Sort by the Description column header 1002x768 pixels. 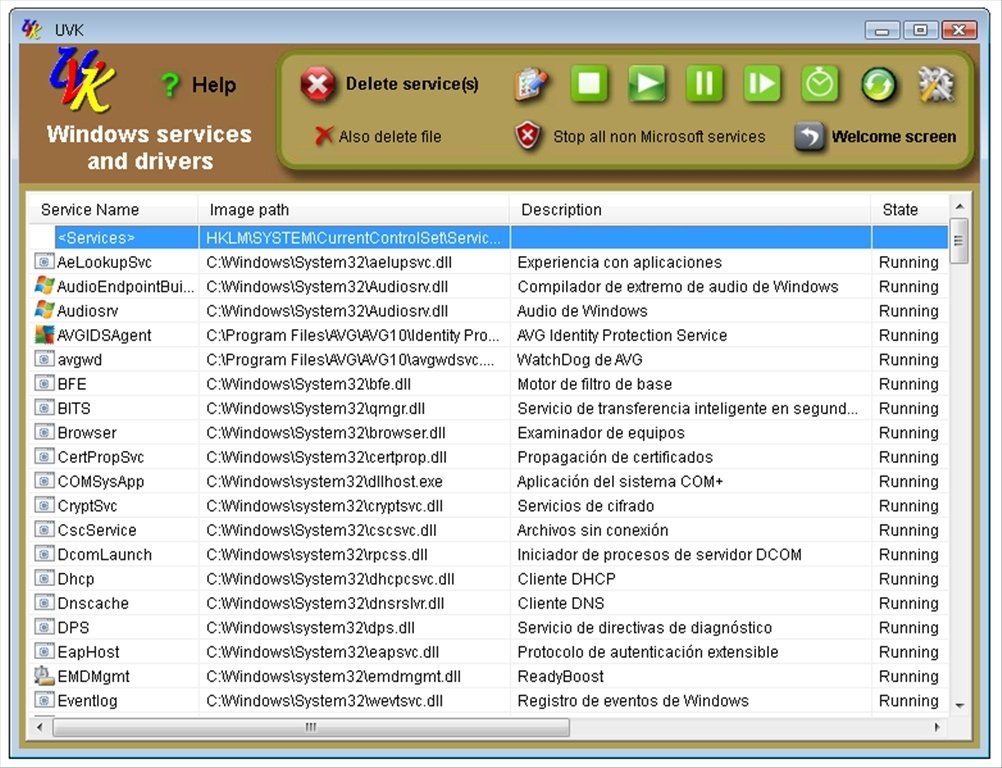[690, 210]
